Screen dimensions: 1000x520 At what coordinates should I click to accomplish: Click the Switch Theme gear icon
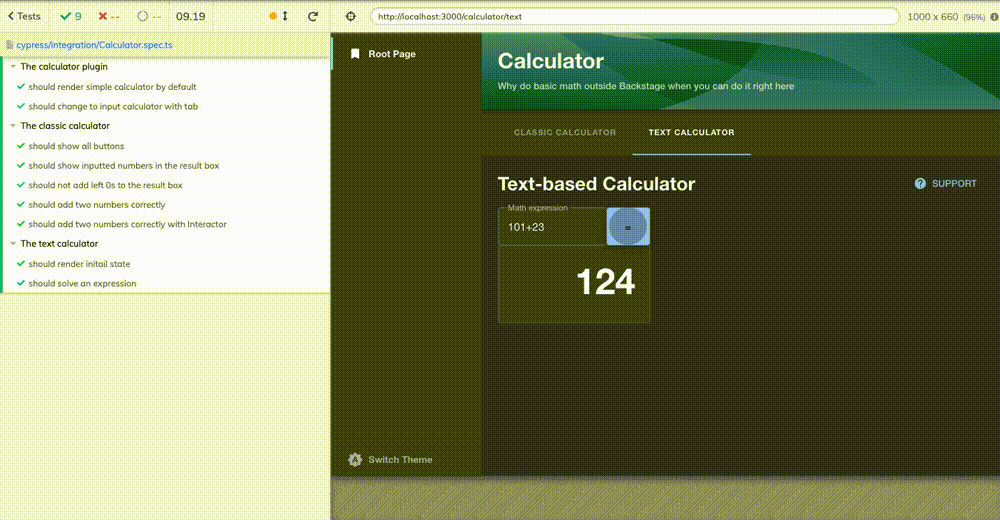click(355, 460)
